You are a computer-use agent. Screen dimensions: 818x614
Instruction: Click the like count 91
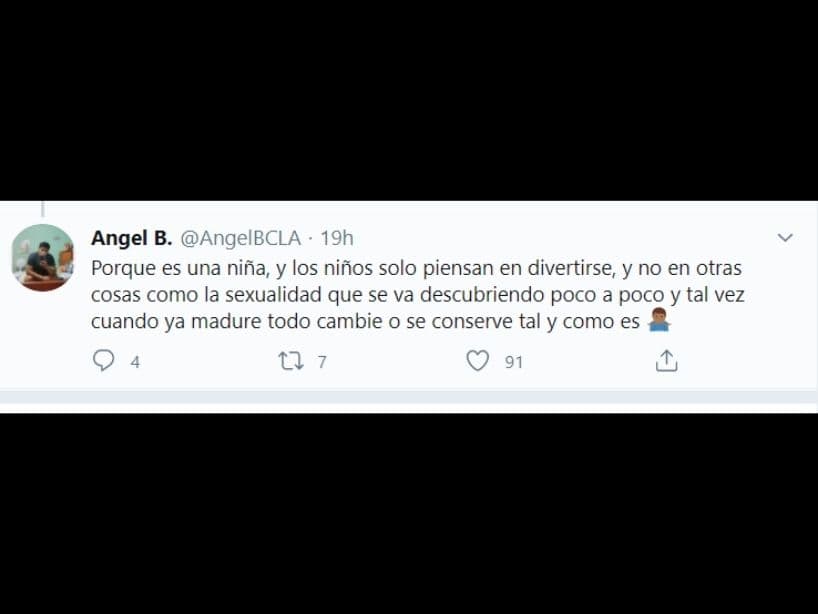[513, 362]
